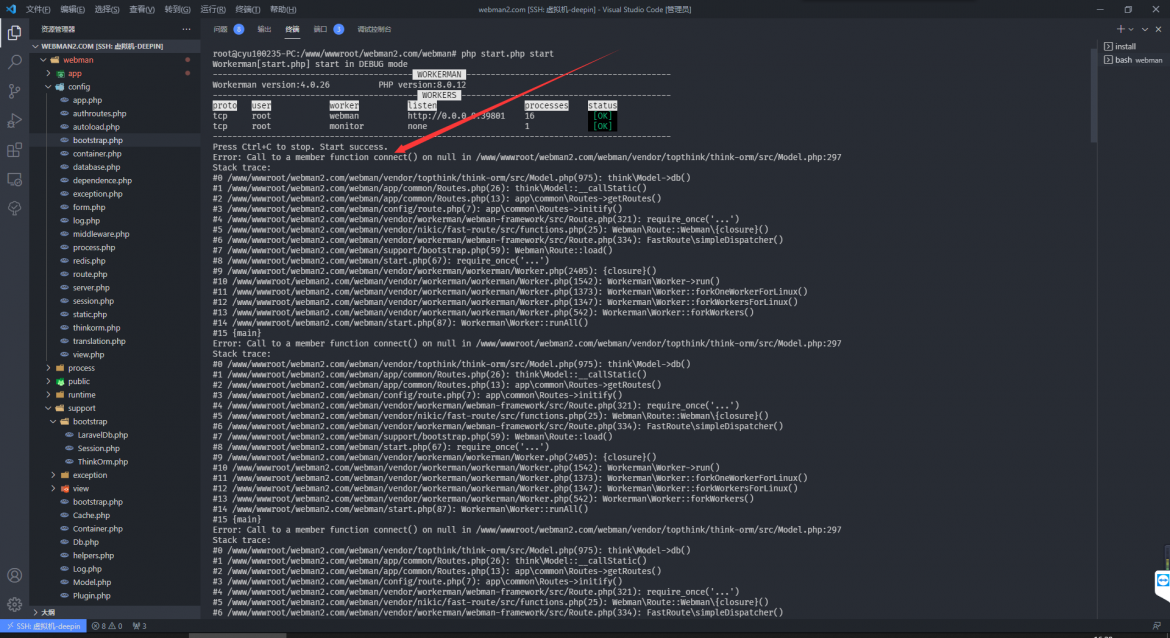The image size is (1170, 638).
Task: Open the Explorer view in activity bar
Action: tap(14, 33)
